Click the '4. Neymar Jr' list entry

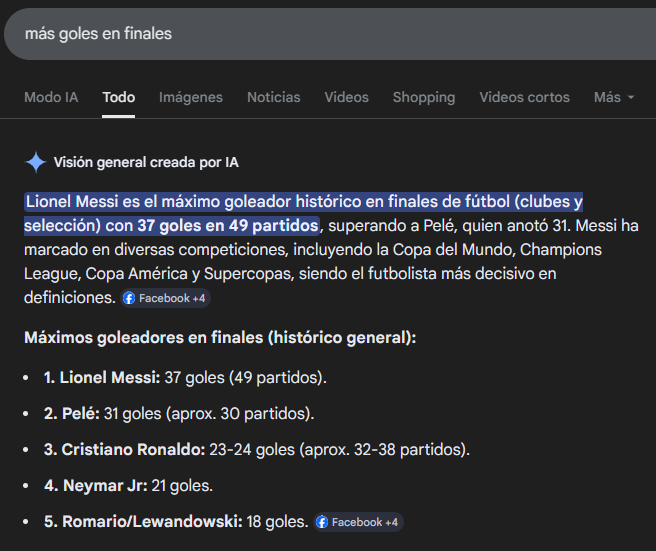click(128, 486)
